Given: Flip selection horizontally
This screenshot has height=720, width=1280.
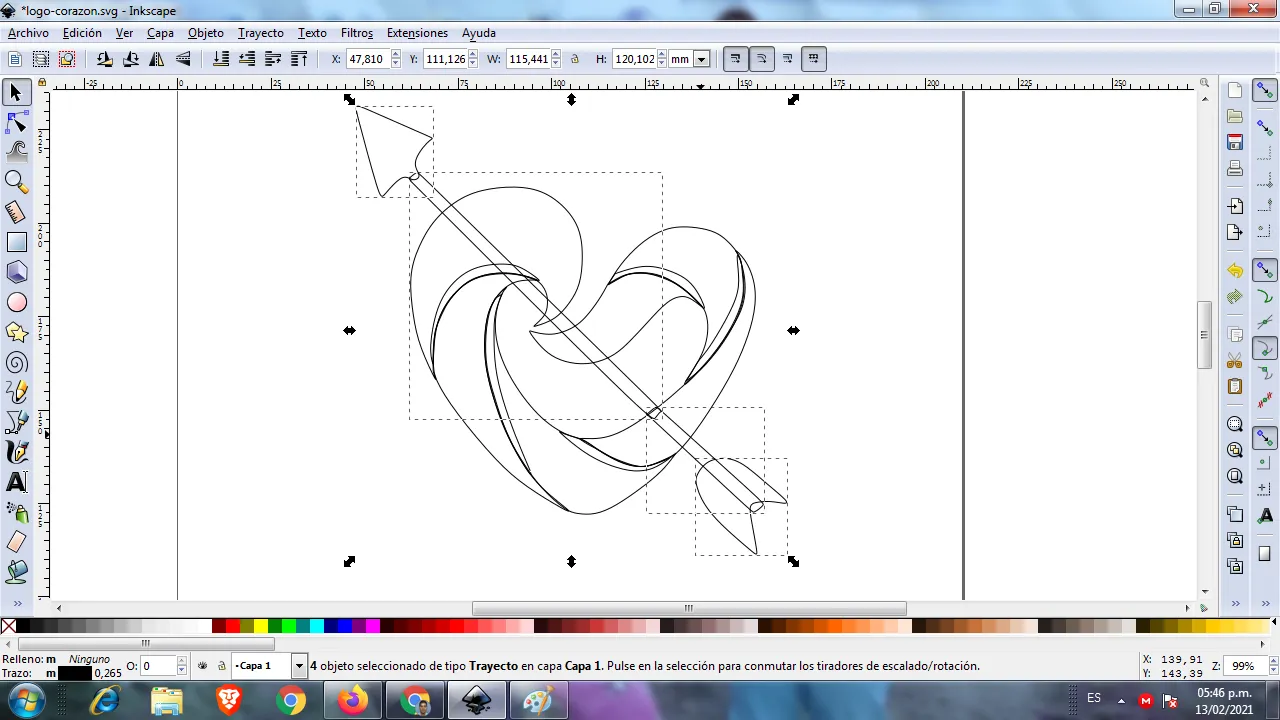Looking at the screenshot, I should click(156, 59).
